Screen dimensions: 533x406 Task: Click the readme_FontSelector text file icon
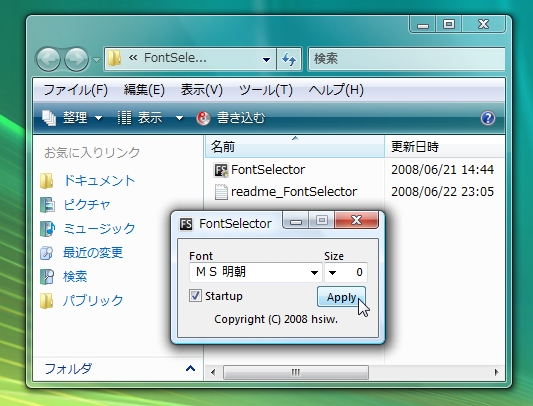221,192
